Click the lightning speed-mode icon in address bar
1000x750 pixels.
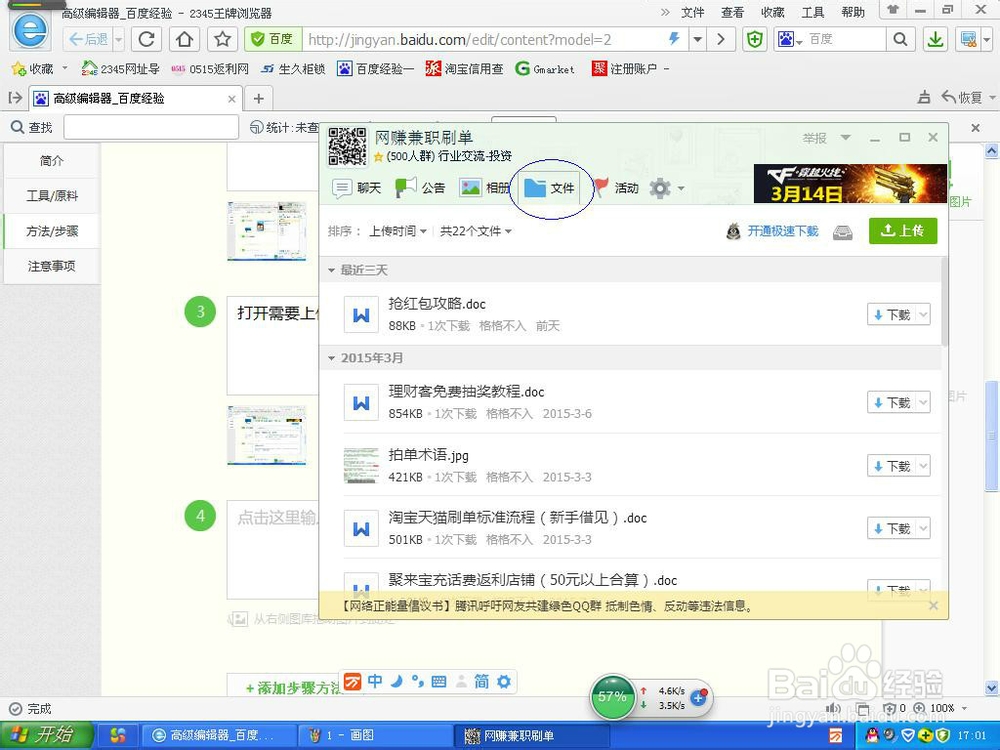pos(674,39)
